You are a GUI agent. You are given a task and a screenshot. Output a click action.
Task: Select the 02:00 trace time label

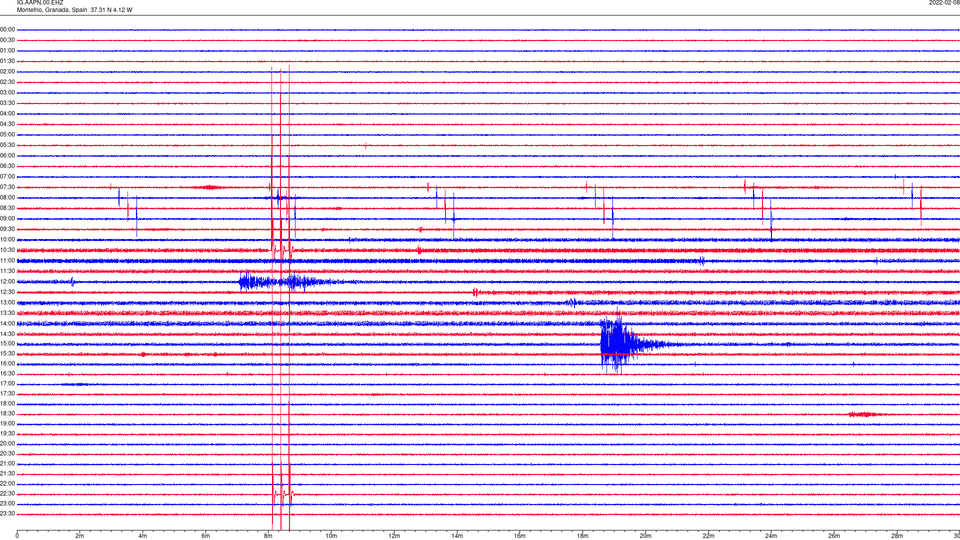(x=7, y=72)
